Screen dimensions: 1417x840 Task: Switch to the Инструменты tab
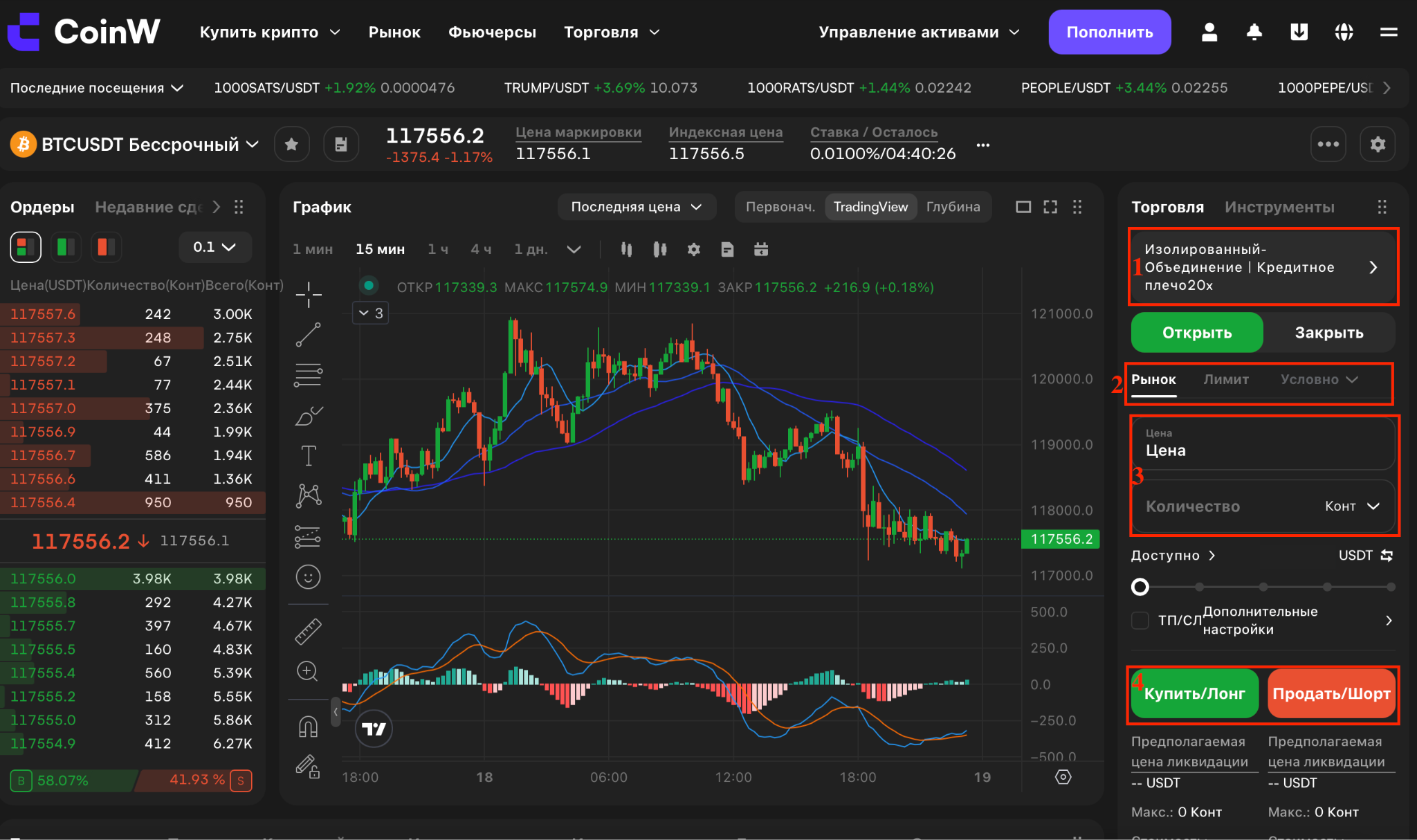(1279, 207)
